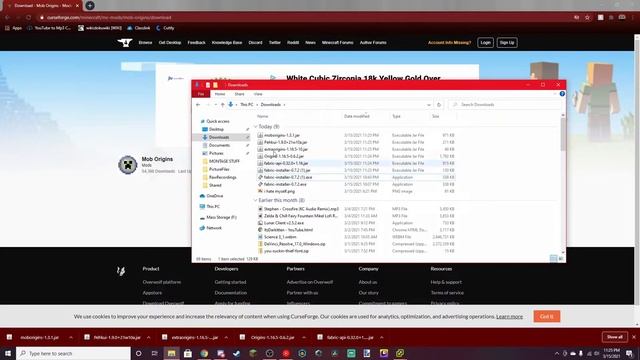Image resolution: width=640 pixels, height=360 pixels.
Task: Open the RawRecordings folder in sidebar
Action: [x=222, y=178]
